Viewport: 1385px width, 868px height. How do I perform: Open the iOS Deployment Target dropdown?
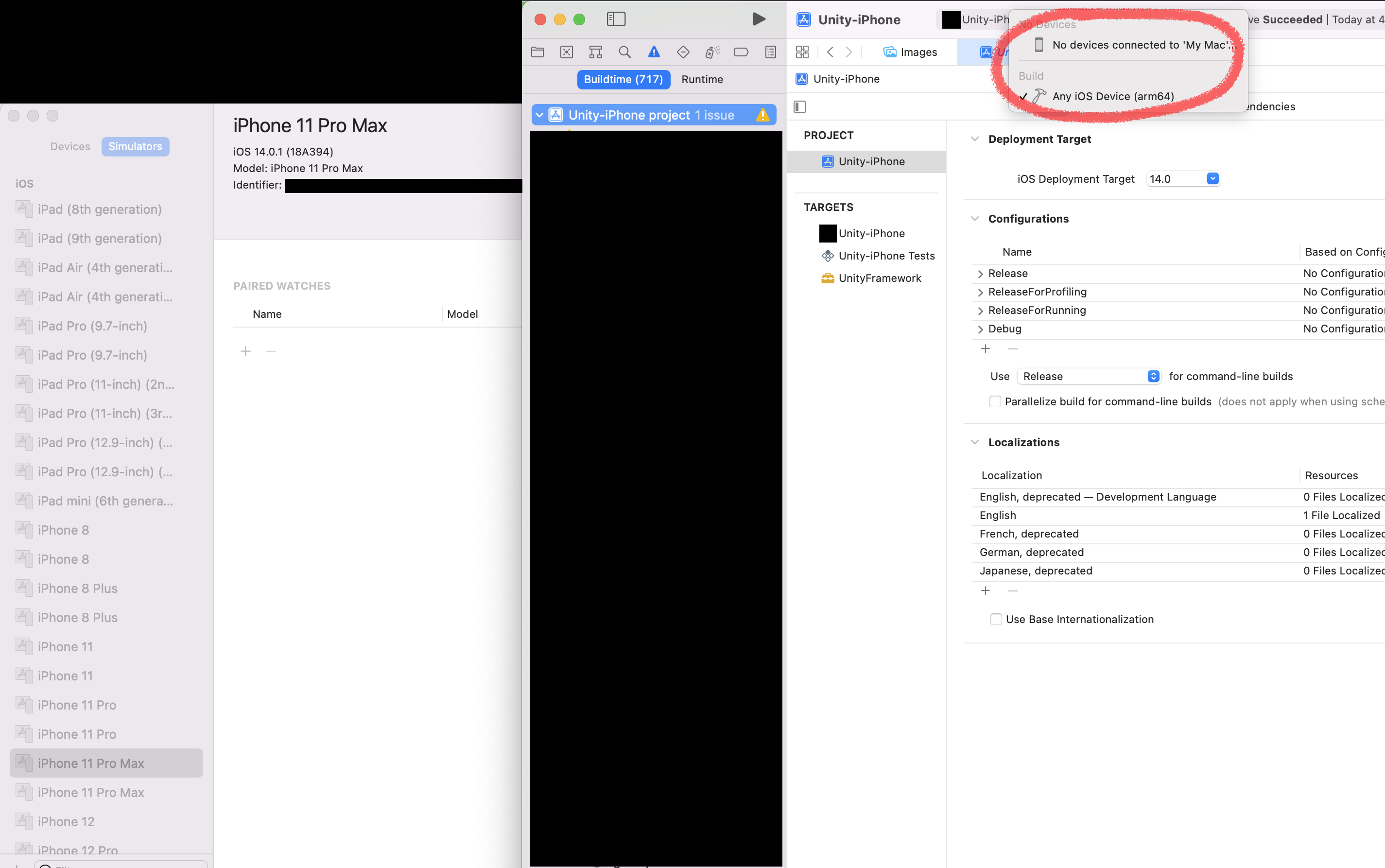(1212, 178)
